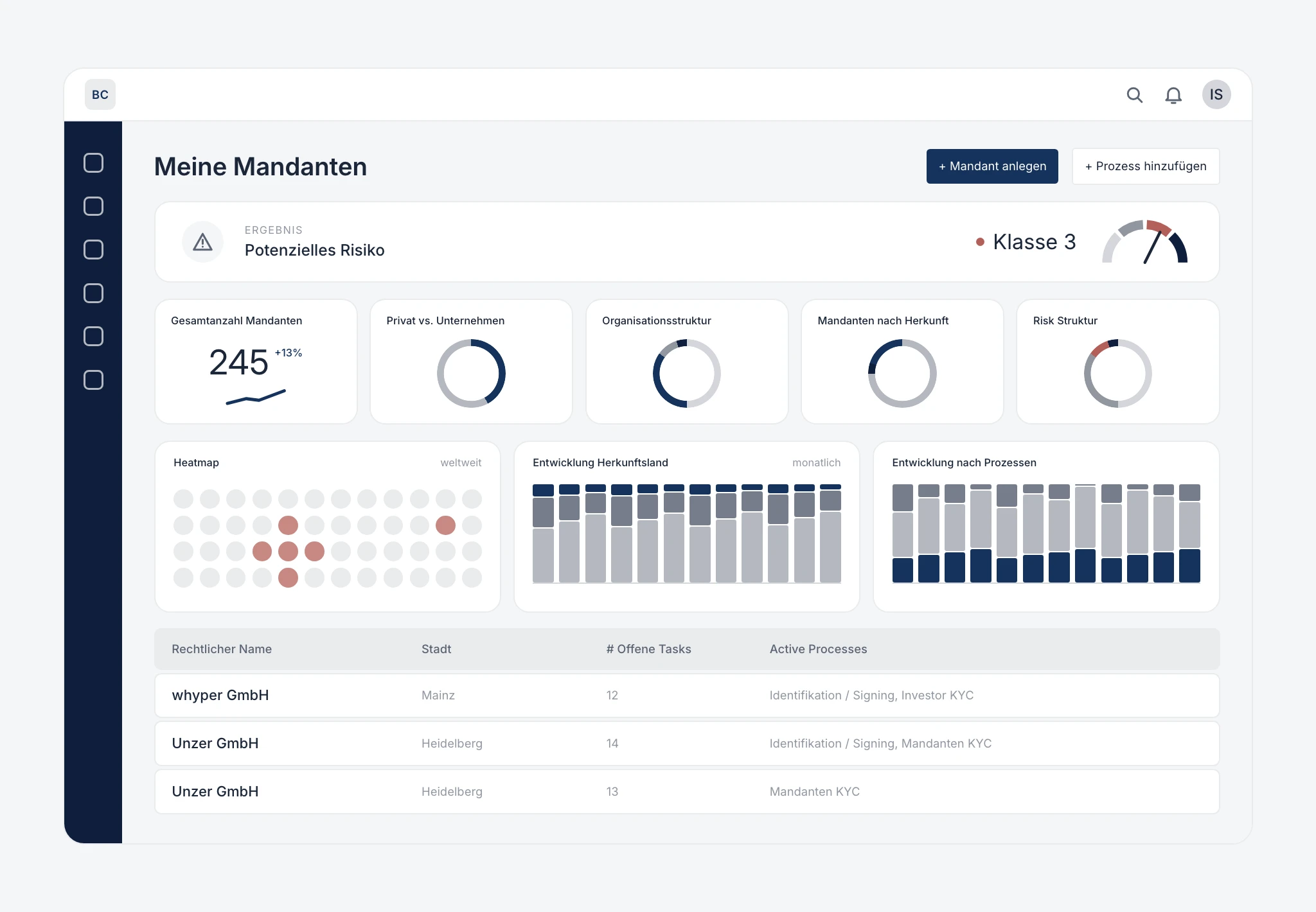The width and height of the screenshot is (1316, 912).
Task: Click the Potenzielles Risiko result text
Action: (315, 250)
